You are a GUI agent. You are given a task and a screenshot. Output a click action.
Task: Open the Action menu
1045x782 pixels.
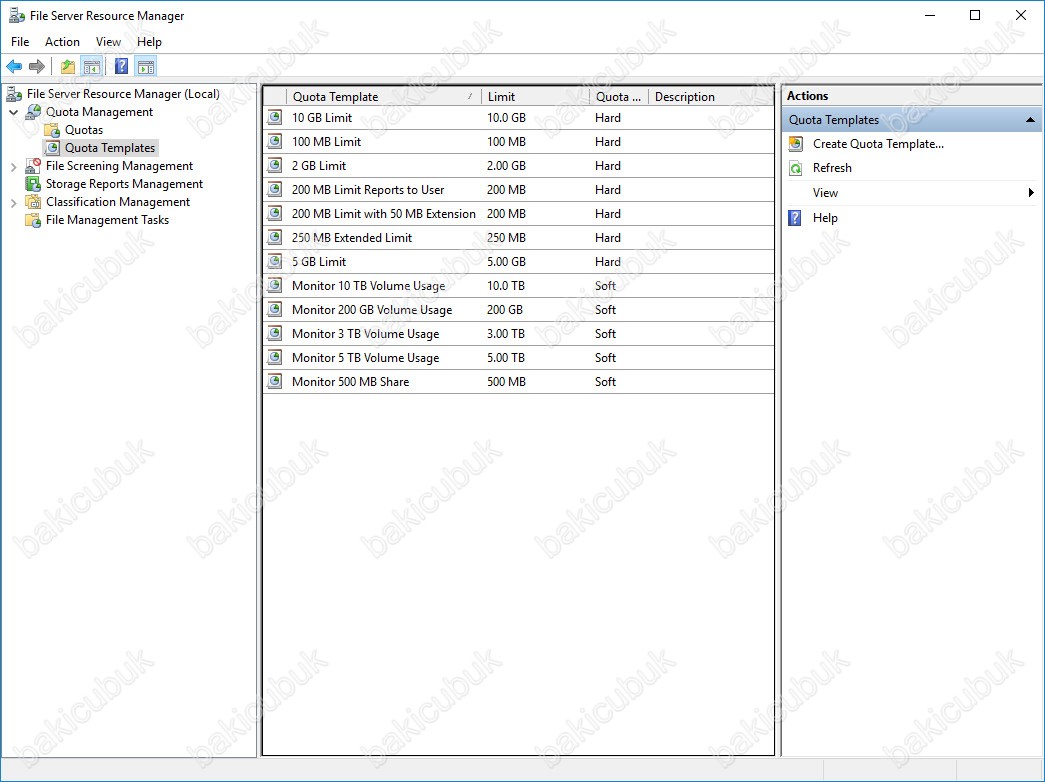(x=63, y=41)
